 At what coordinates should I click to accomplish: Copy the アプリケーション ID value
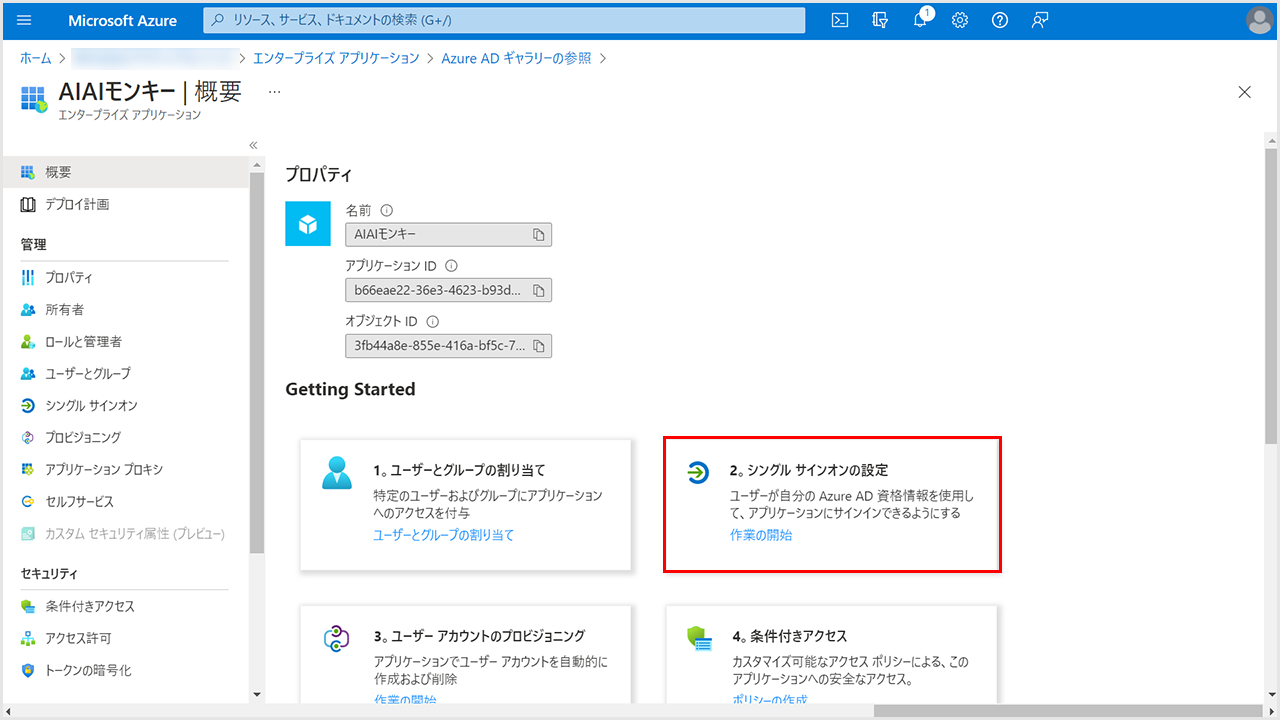pyautogui.click(x=538, y=290)
